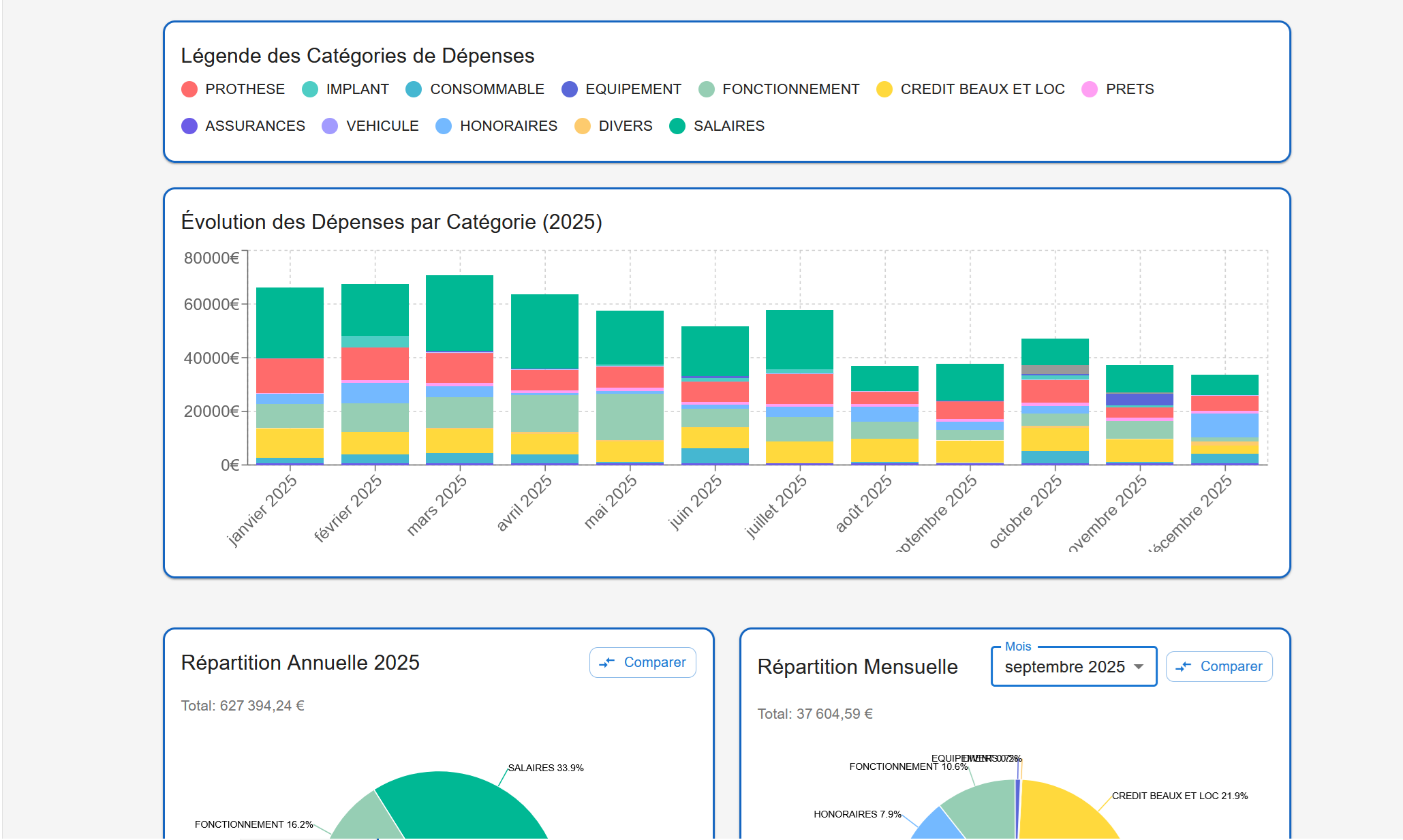1403x840 pixels.
Task: Click Comparer in Répartition Annuelle card
Action: coord(643,662)
